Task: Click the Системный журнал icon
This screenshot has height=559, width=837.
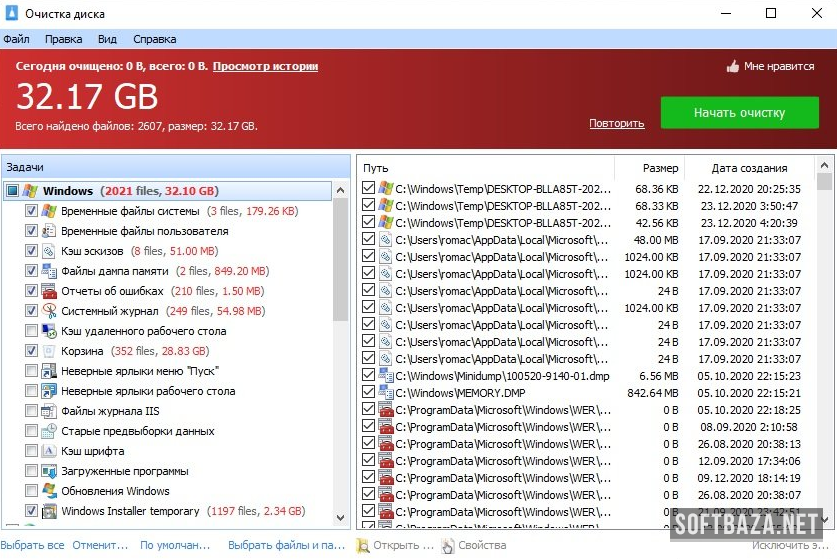Action: point(49,311)
